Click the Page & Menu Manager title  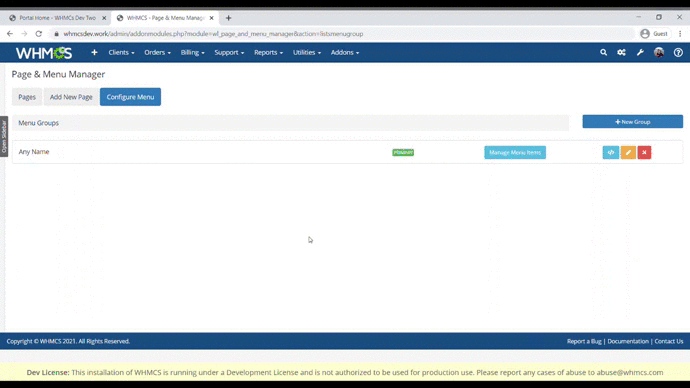point(58,74)
